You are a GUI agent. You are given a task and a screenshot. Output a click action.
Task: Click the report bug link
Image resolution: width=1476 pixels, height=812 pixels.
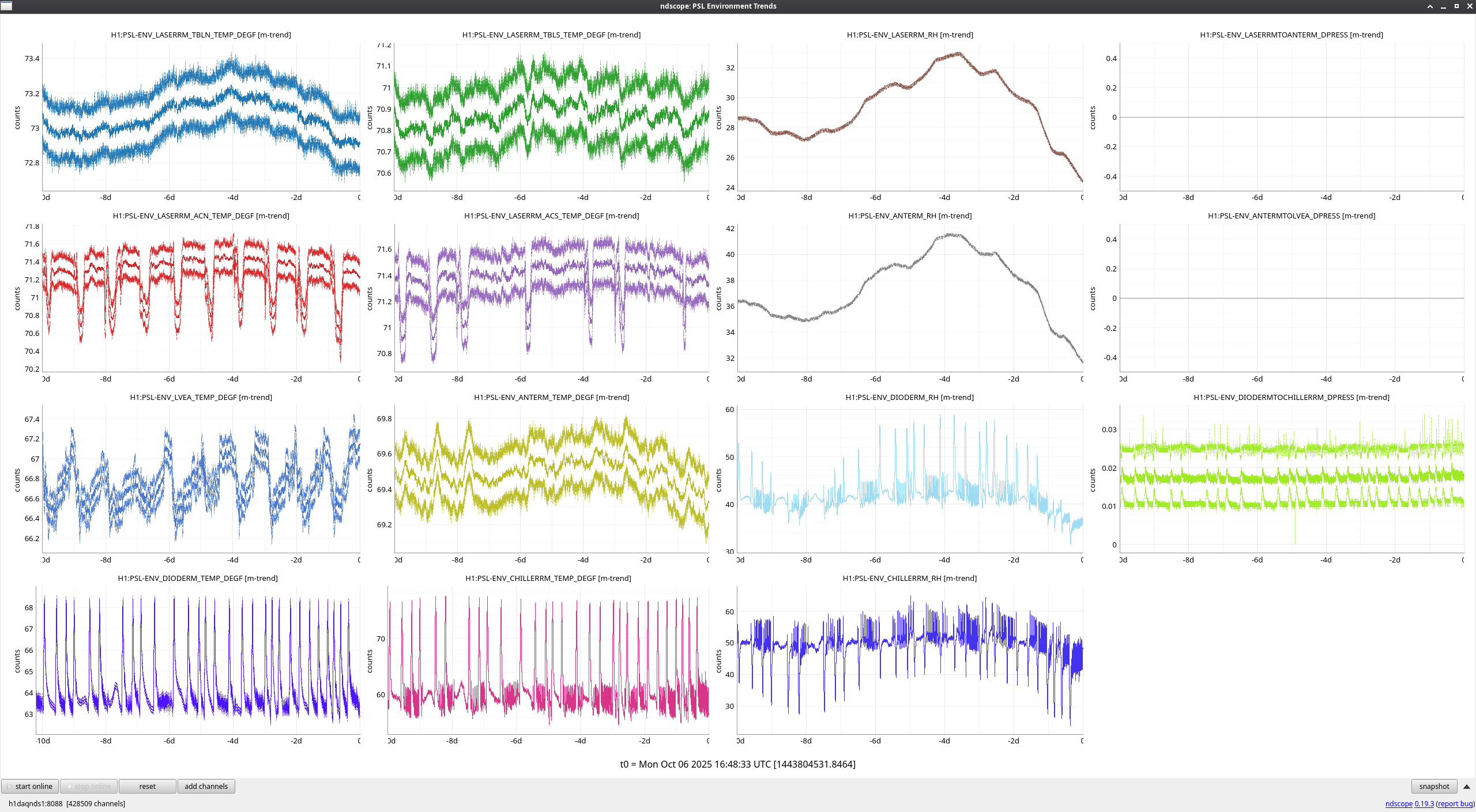[1455, 804]
